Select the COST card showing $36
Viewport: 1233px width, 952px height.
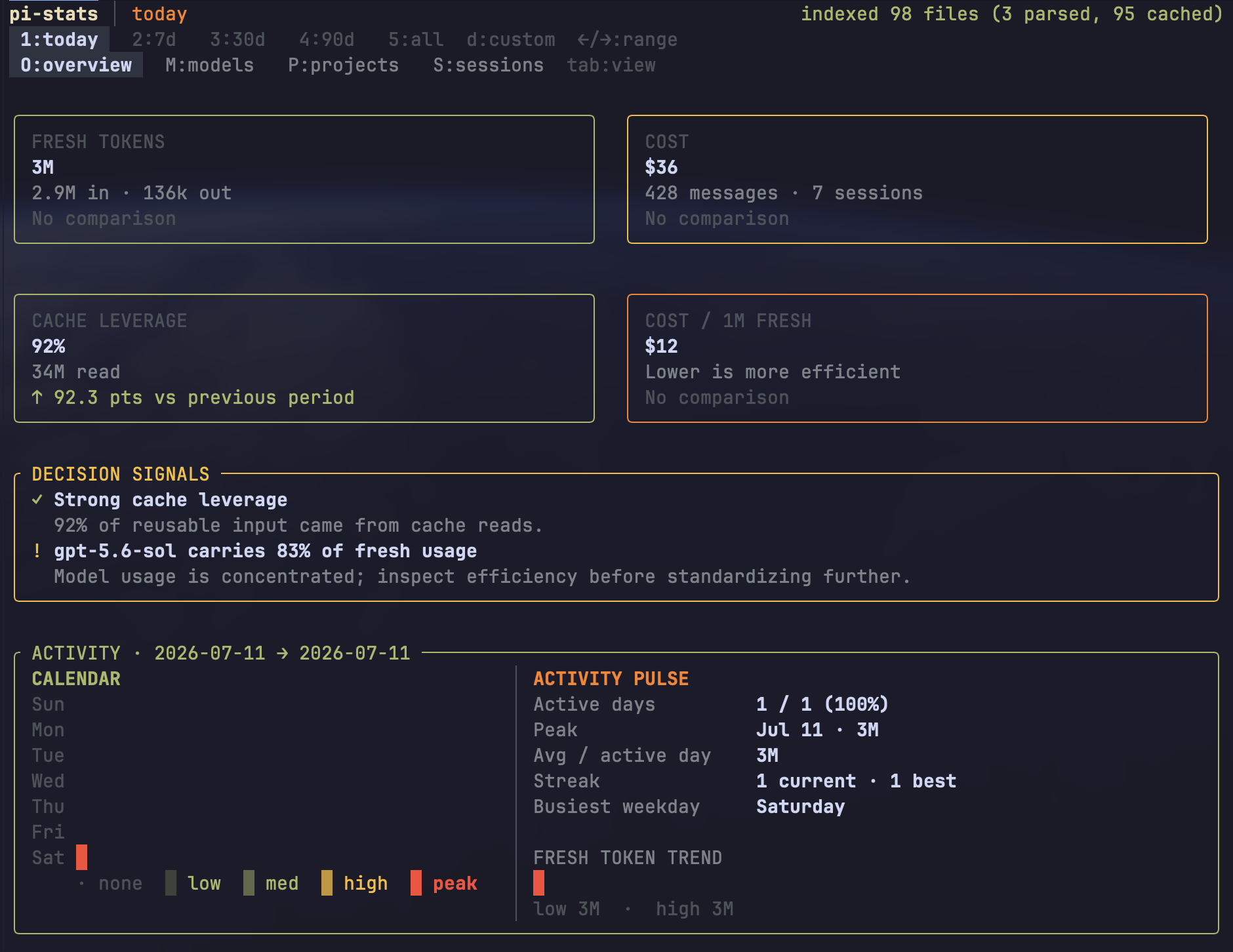(918, 180)
